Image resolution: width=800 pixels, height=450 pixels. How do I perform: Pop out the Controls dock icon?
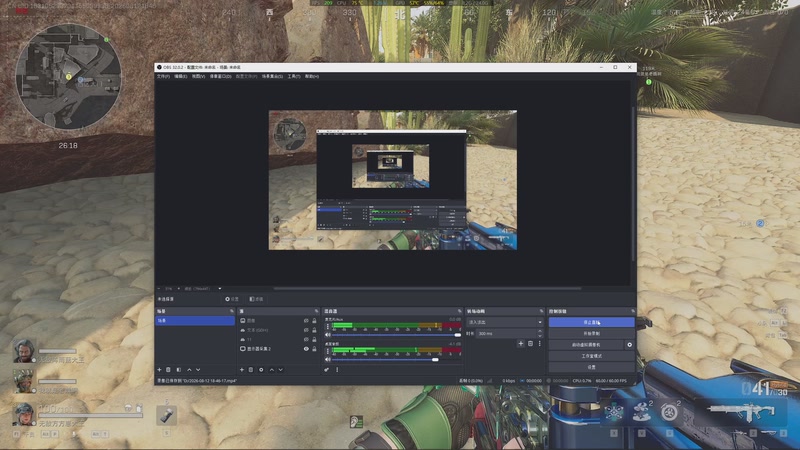pos(633,311)
